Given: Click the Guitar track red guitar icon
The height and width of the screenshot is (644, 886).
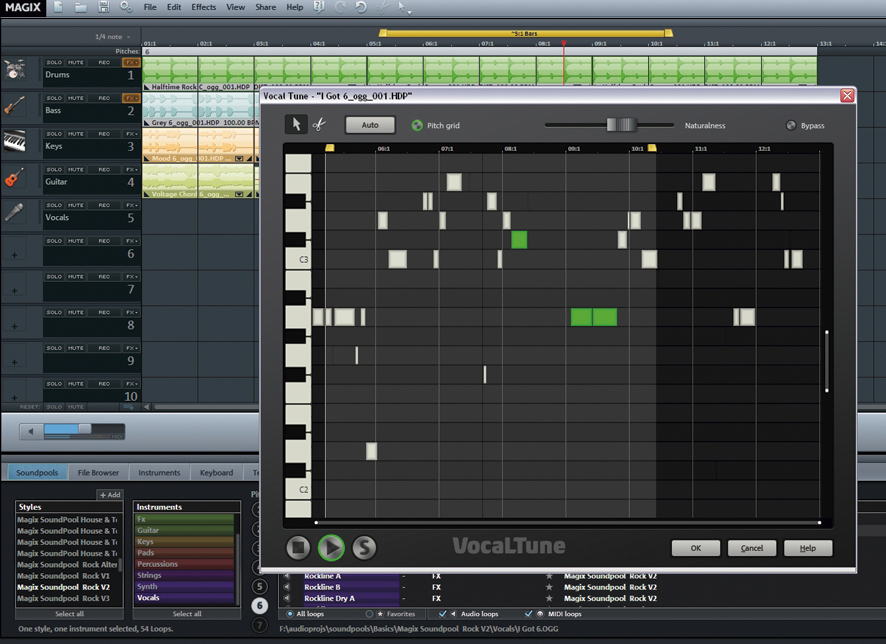Looking at the screenshot, I should coord(14,177).
